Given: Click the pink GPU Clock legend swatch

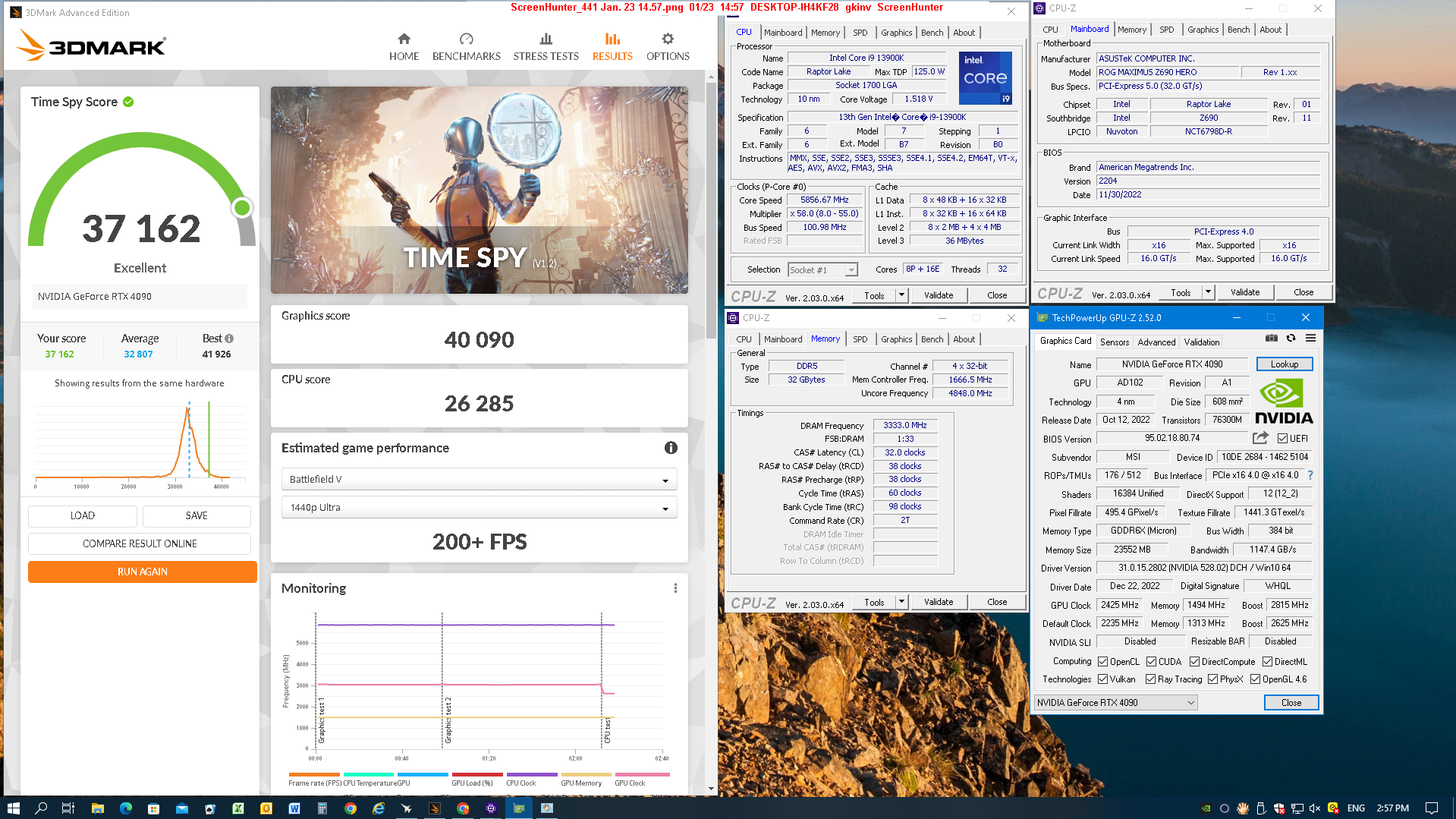Looking at the screenshot, I should [x=642, y=775].
